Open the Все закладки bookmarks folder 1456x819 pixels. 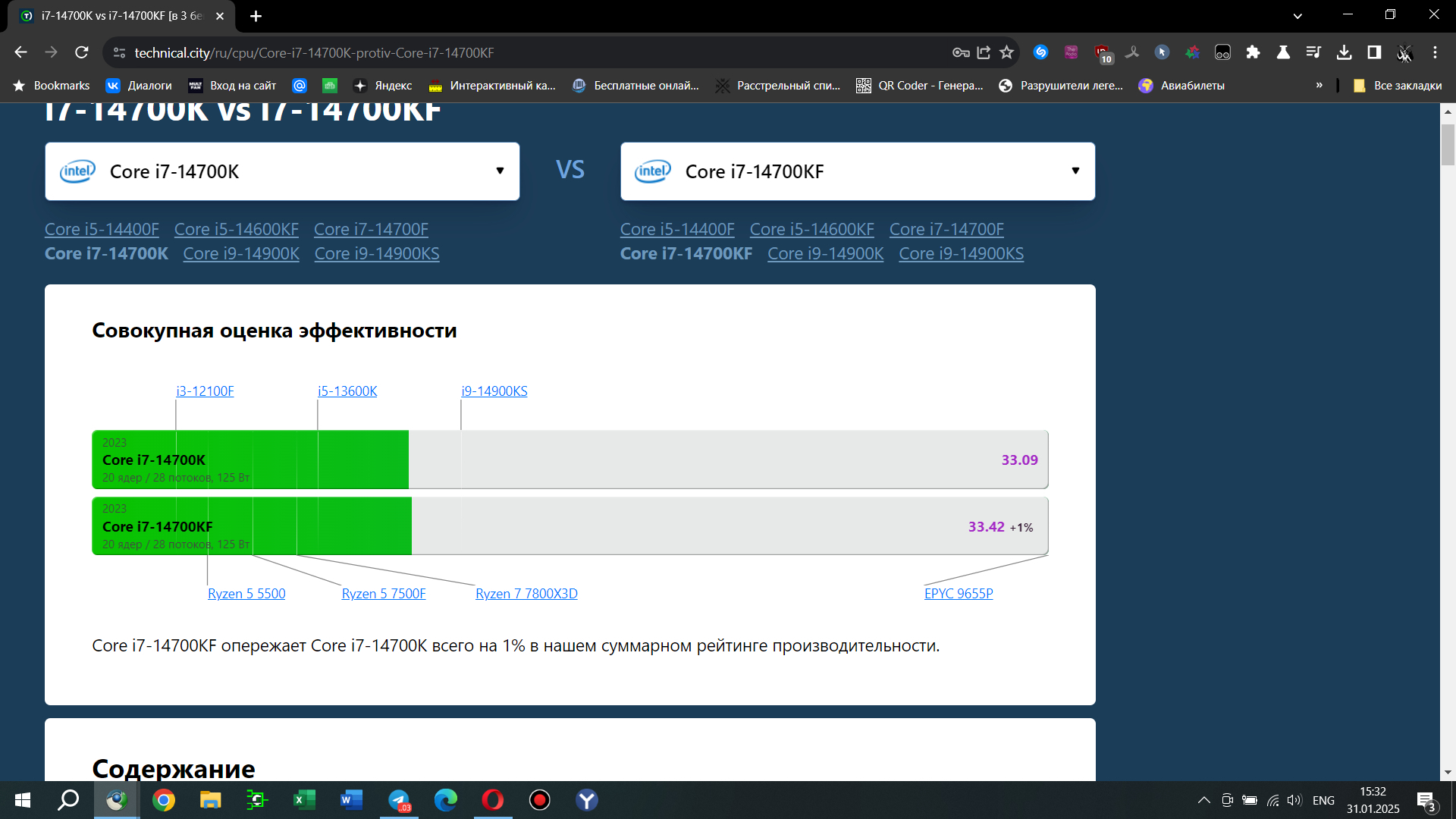pos(1398,86)
